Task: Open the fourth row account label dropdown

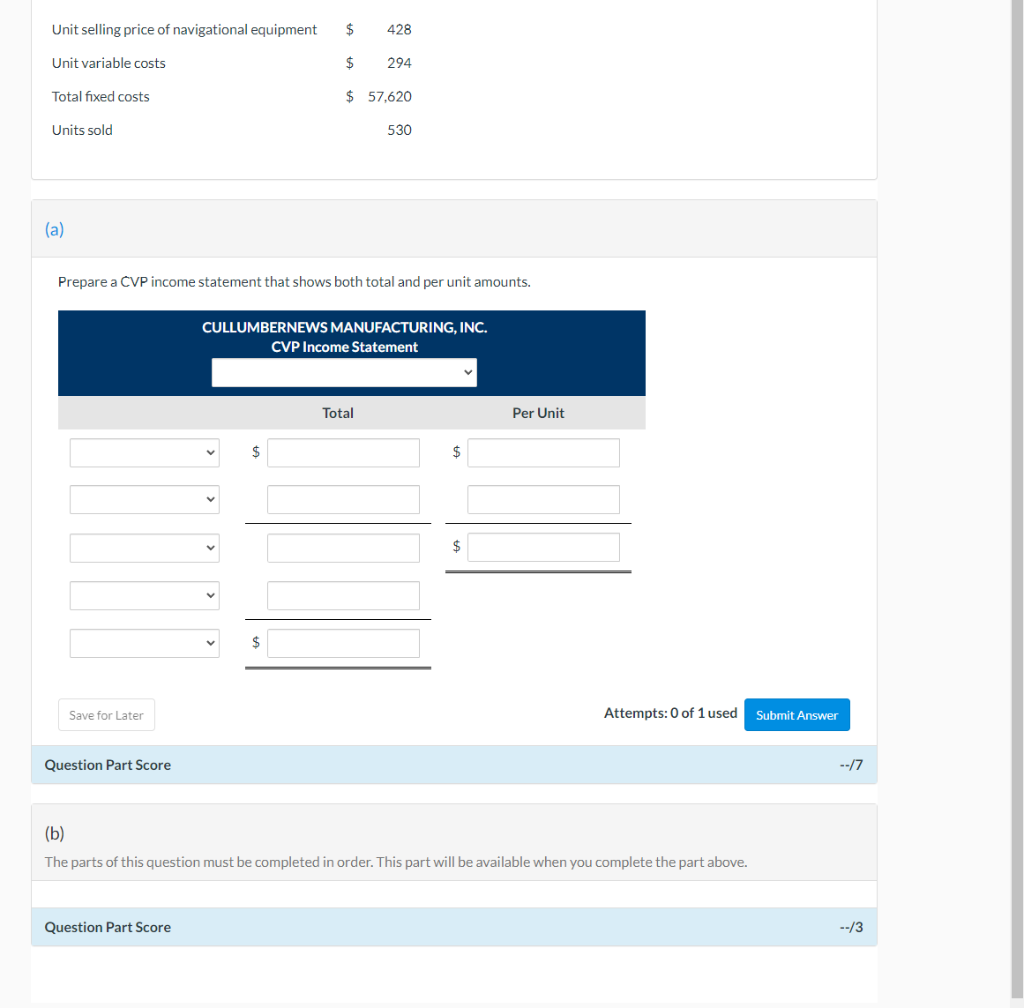Action: point(144,595)
